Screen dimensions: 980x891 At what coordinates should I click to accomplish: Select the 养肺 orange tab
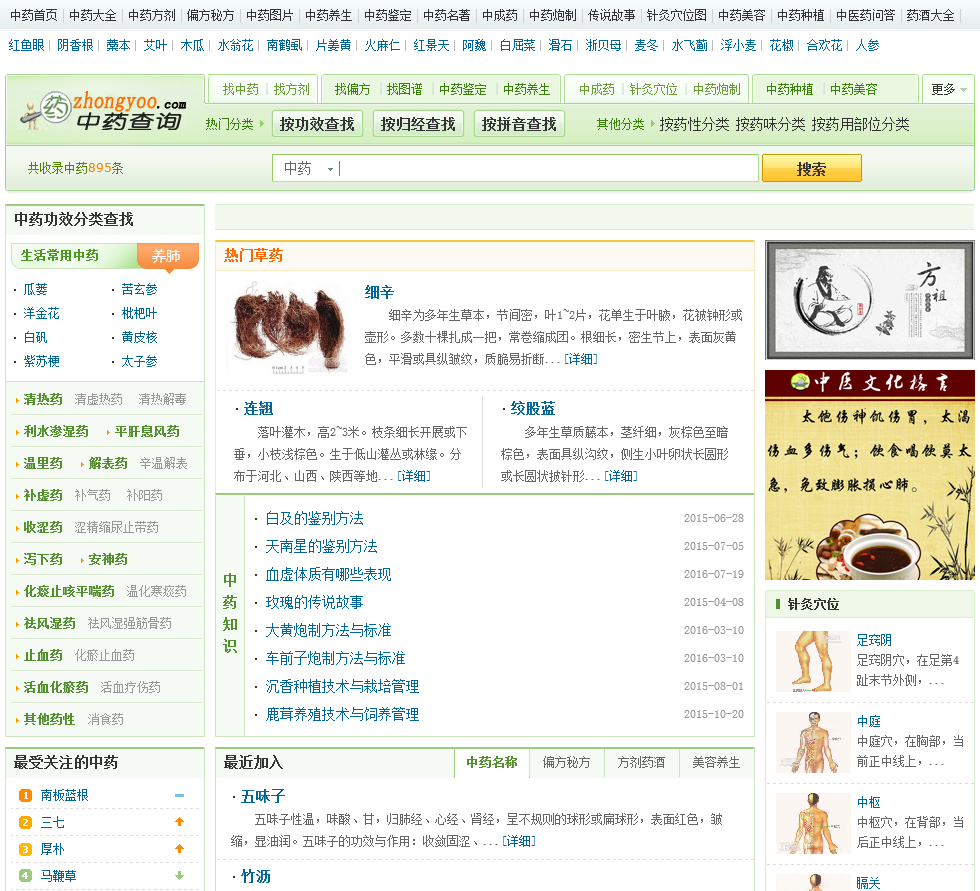(x=167, y=256)
